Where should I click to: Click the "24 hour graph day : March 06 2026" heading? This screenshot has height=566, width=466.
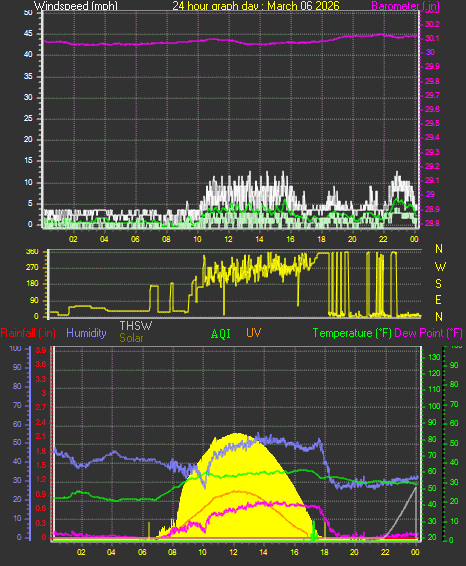(256, 5)
